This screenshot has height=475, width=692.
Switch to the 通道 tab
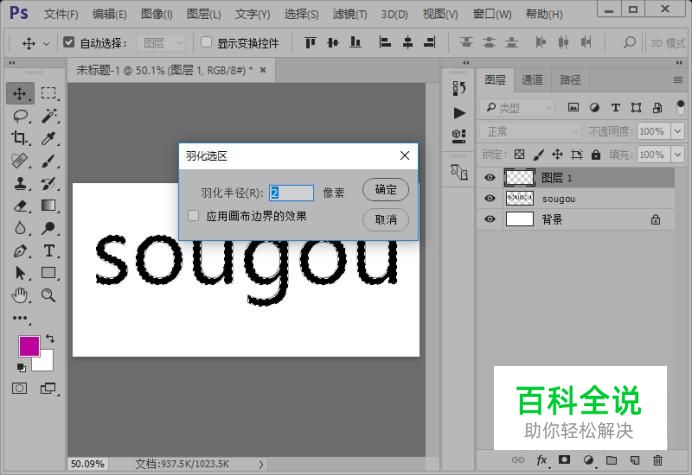coord(532,80)
